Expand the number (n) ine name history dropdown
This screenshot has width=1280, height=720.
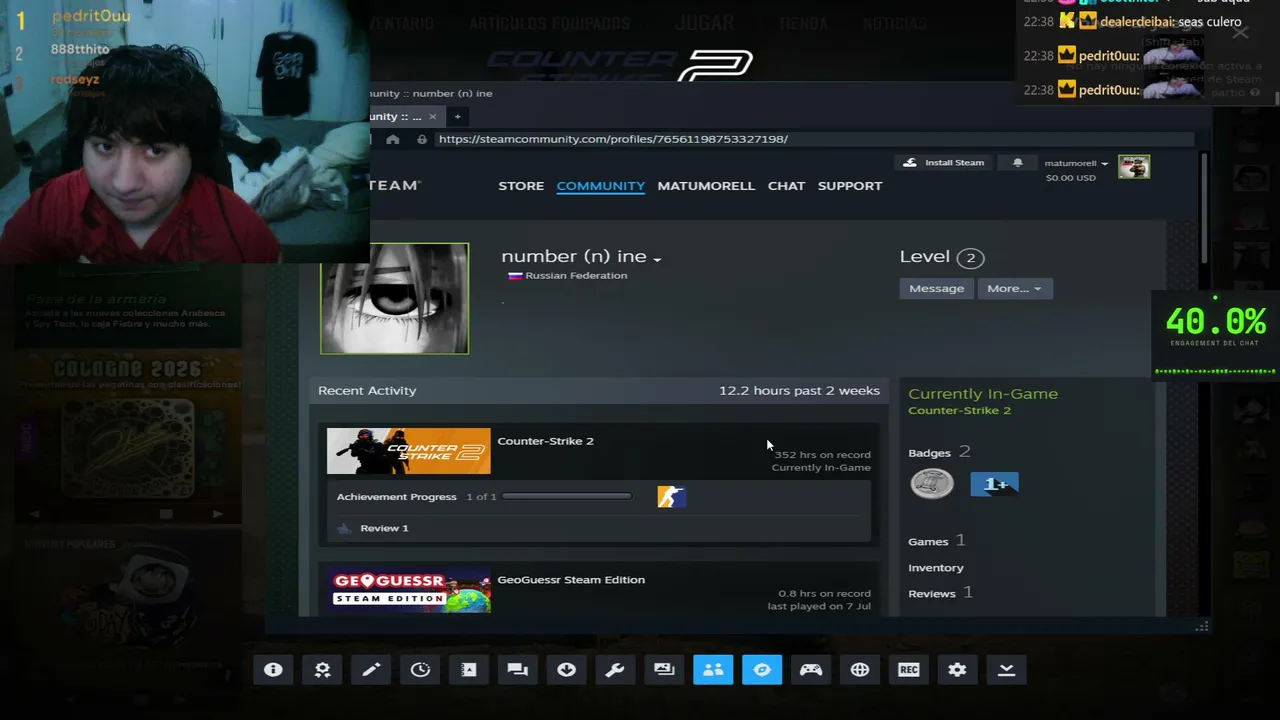pos(657,259)
